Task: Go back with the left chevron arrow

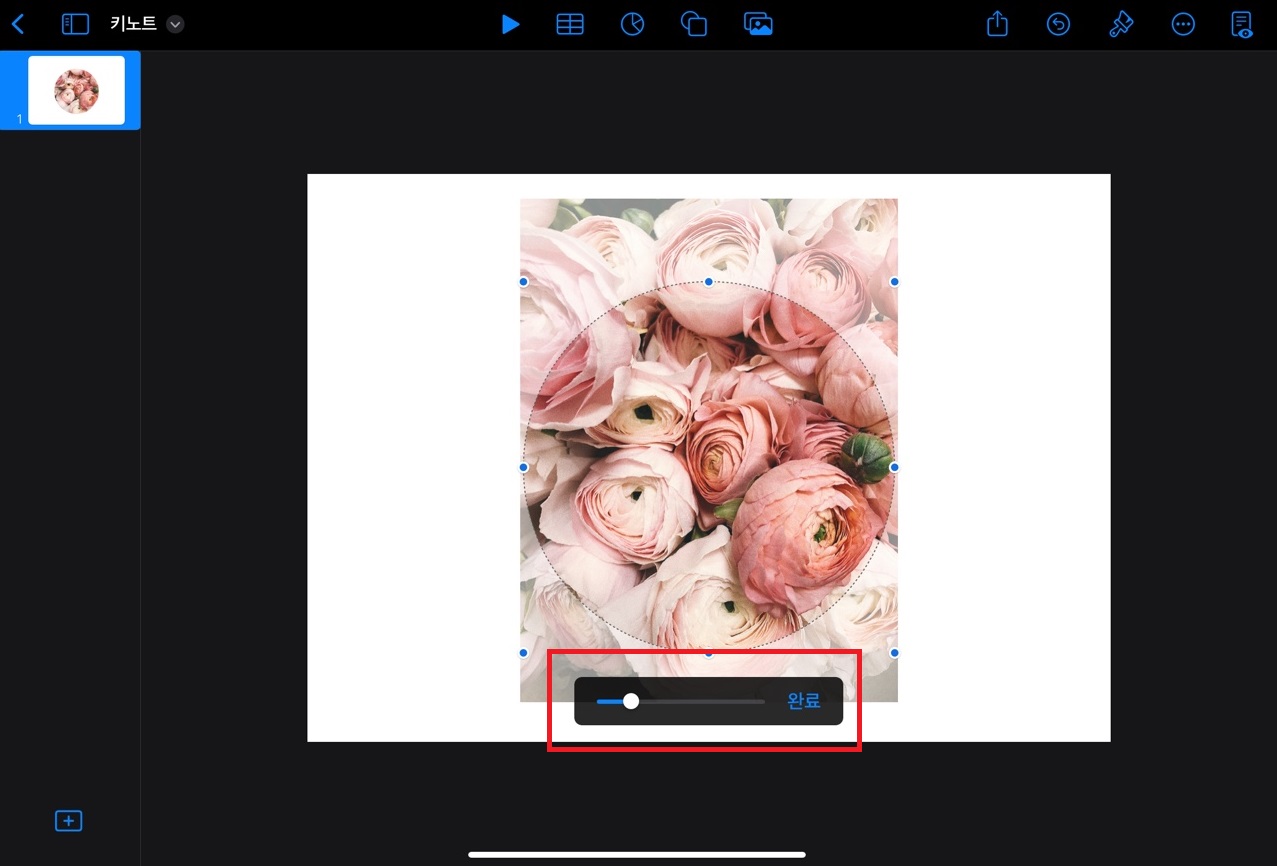Action: click(x=18, y=24)
